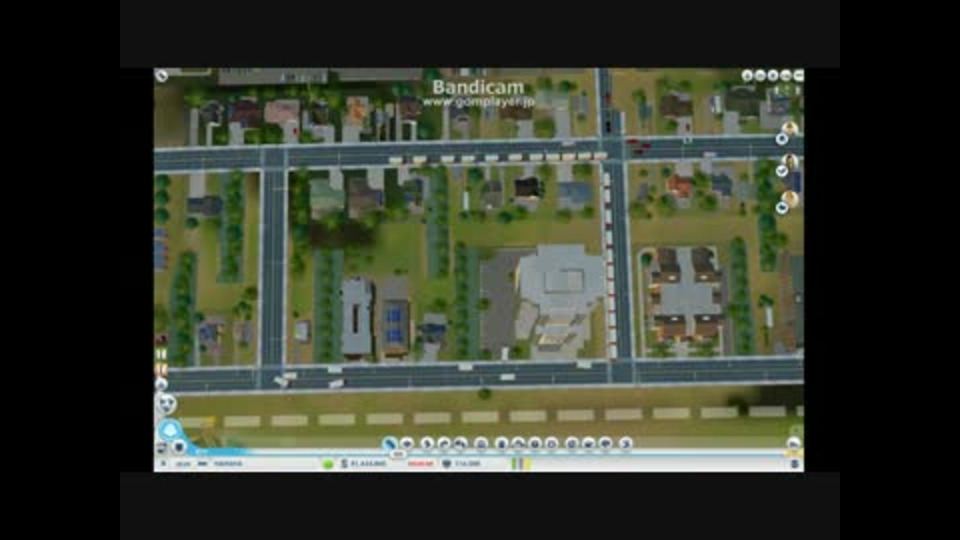Screen dimensions: 960x540
Task: Click third top-right round icon
Action: (773, 76)
